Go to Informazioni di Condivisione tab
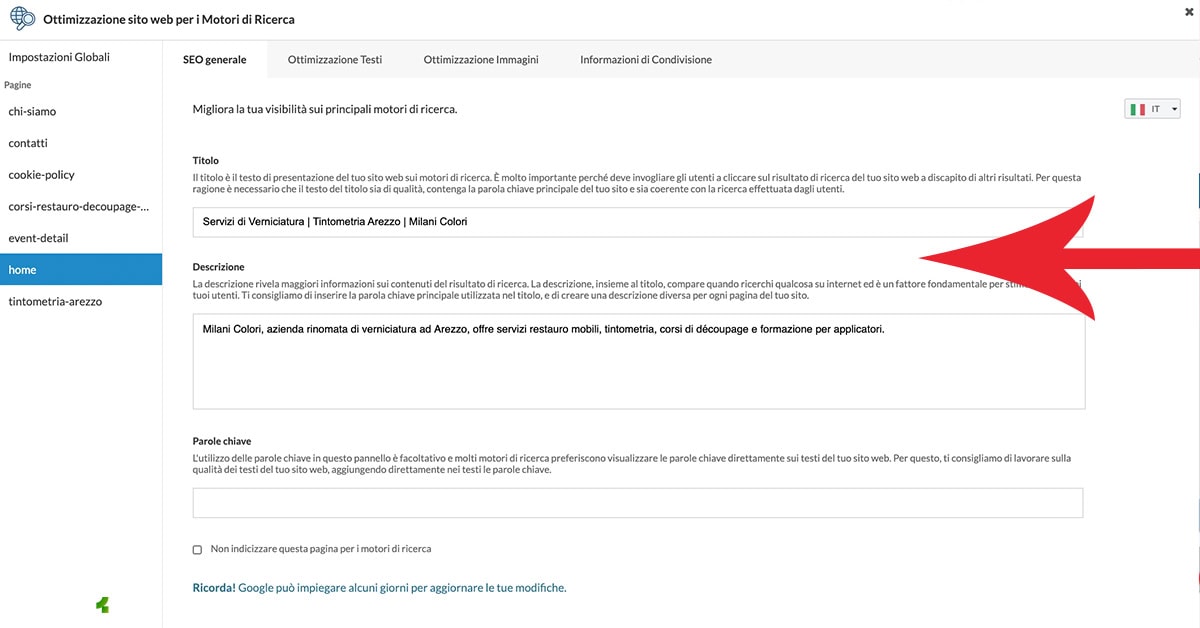1200x628 pixels. [x=646, y=60]
